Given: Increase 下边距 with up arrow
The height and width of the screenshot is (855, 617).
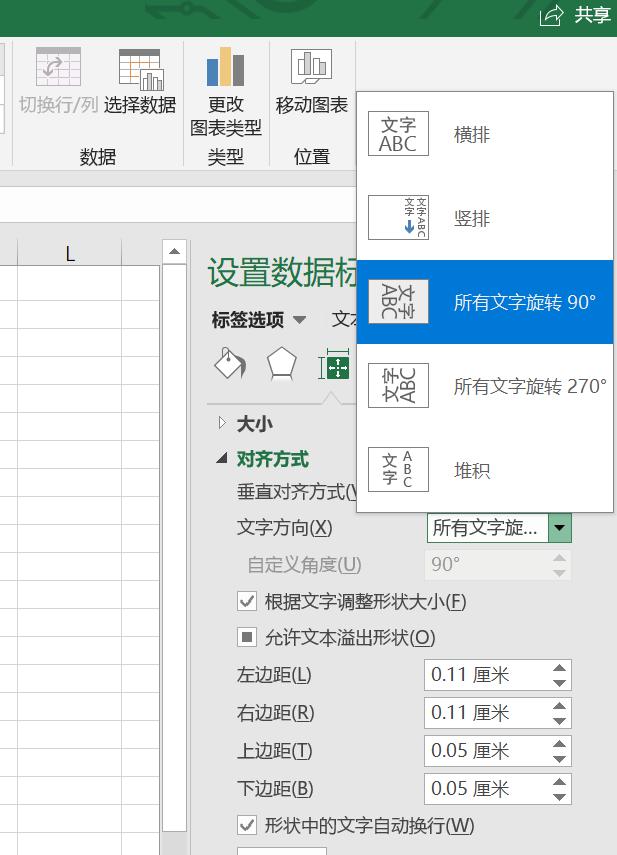Looking at the screenshot, I should point(559,781).
